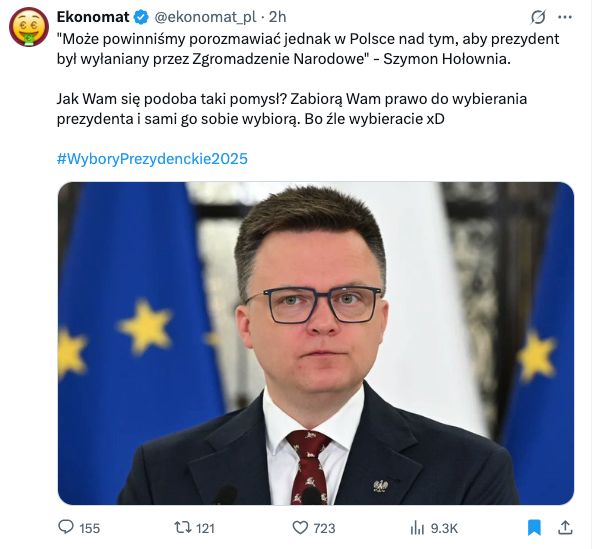Click the Ekonomat display name

pyautogui.click(x=93, y=17)
